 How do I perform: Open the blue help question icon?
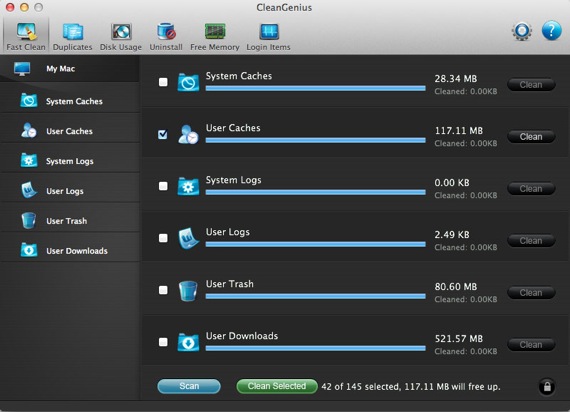pyautogui.click(x=551, y=31)
